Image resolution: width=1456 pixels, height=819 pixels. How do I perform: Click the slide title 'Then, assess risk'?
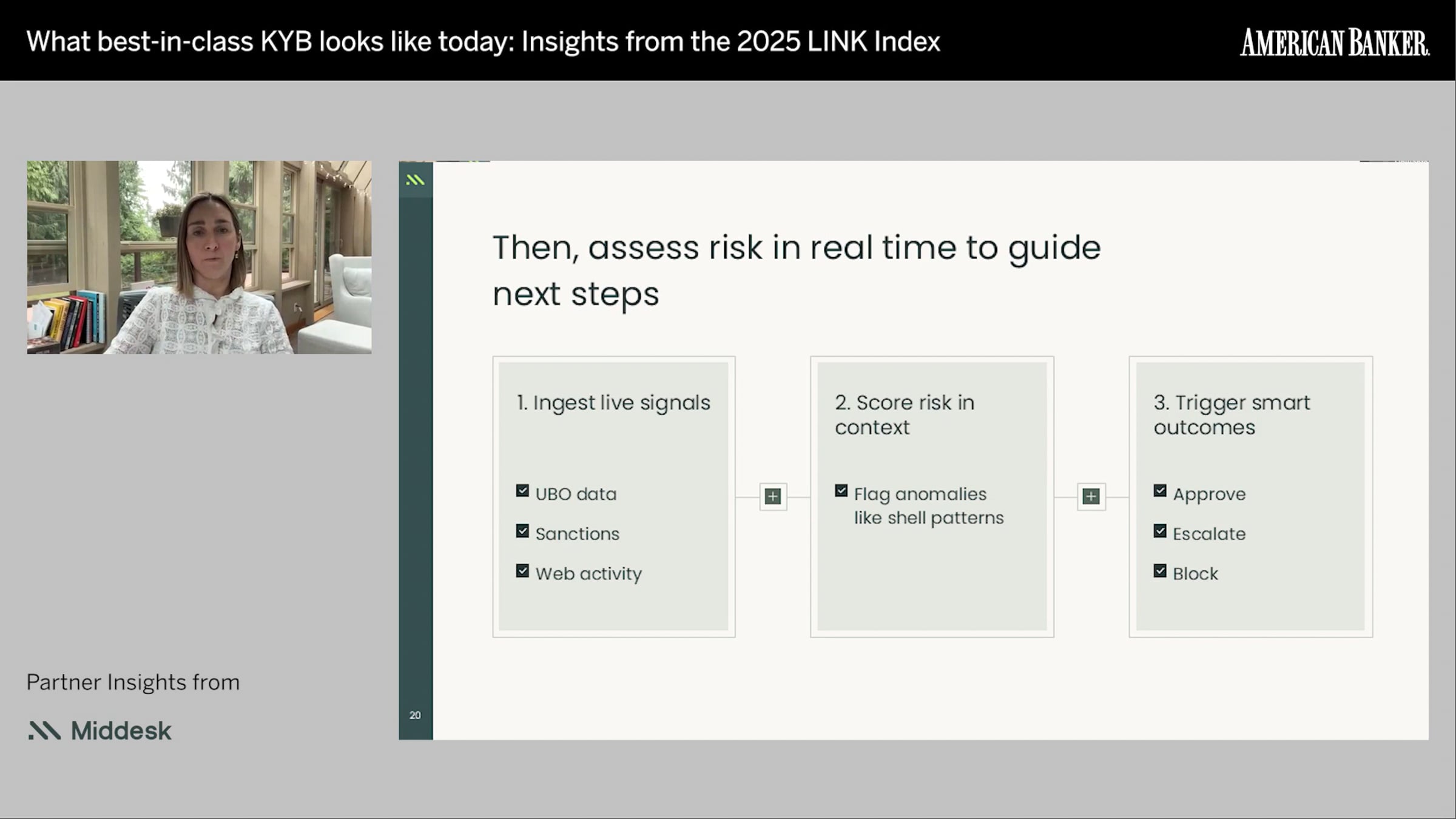[796, 271]
